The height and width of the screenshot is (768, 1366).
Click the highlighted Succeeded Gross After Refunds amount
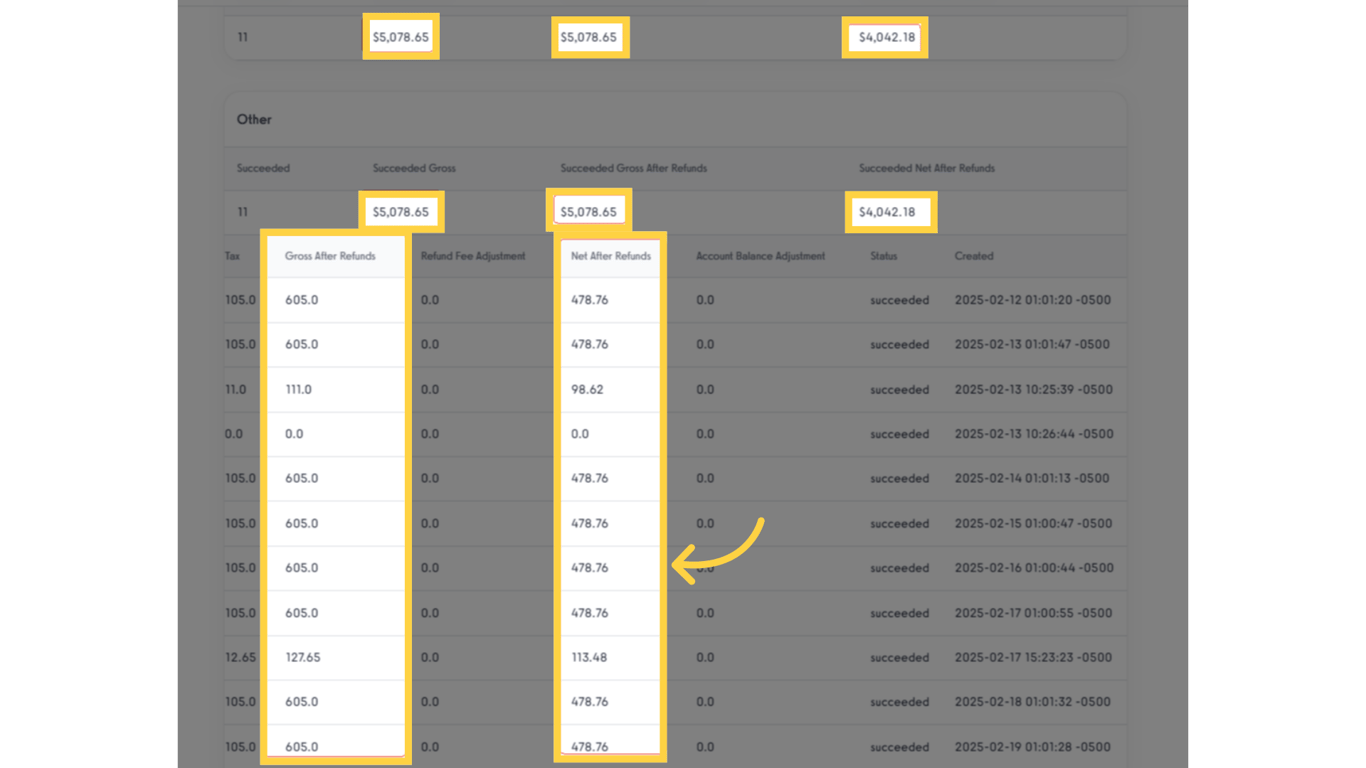590,211
